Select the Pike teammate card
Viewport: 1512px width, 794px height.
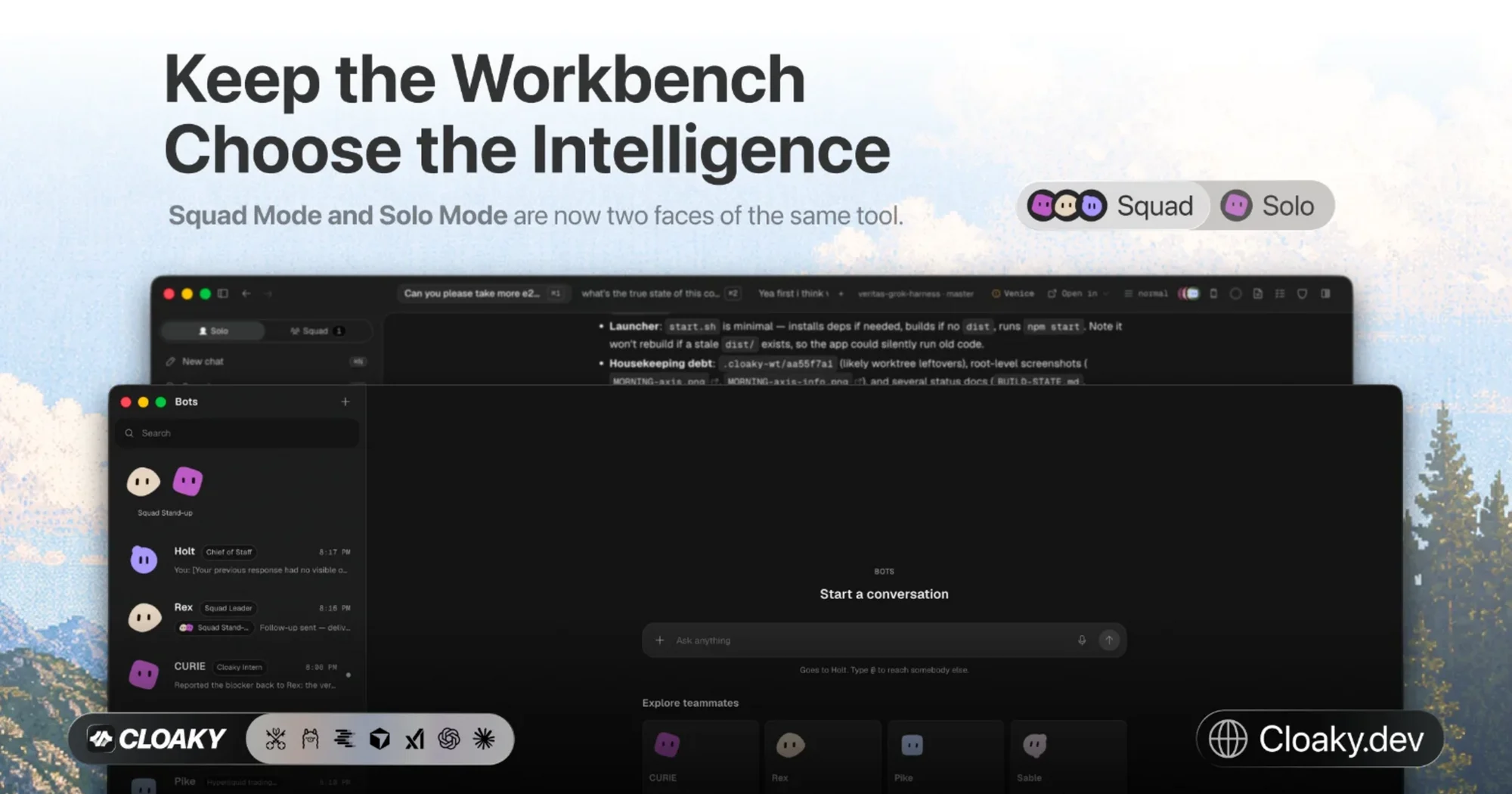tap(945, 756)
